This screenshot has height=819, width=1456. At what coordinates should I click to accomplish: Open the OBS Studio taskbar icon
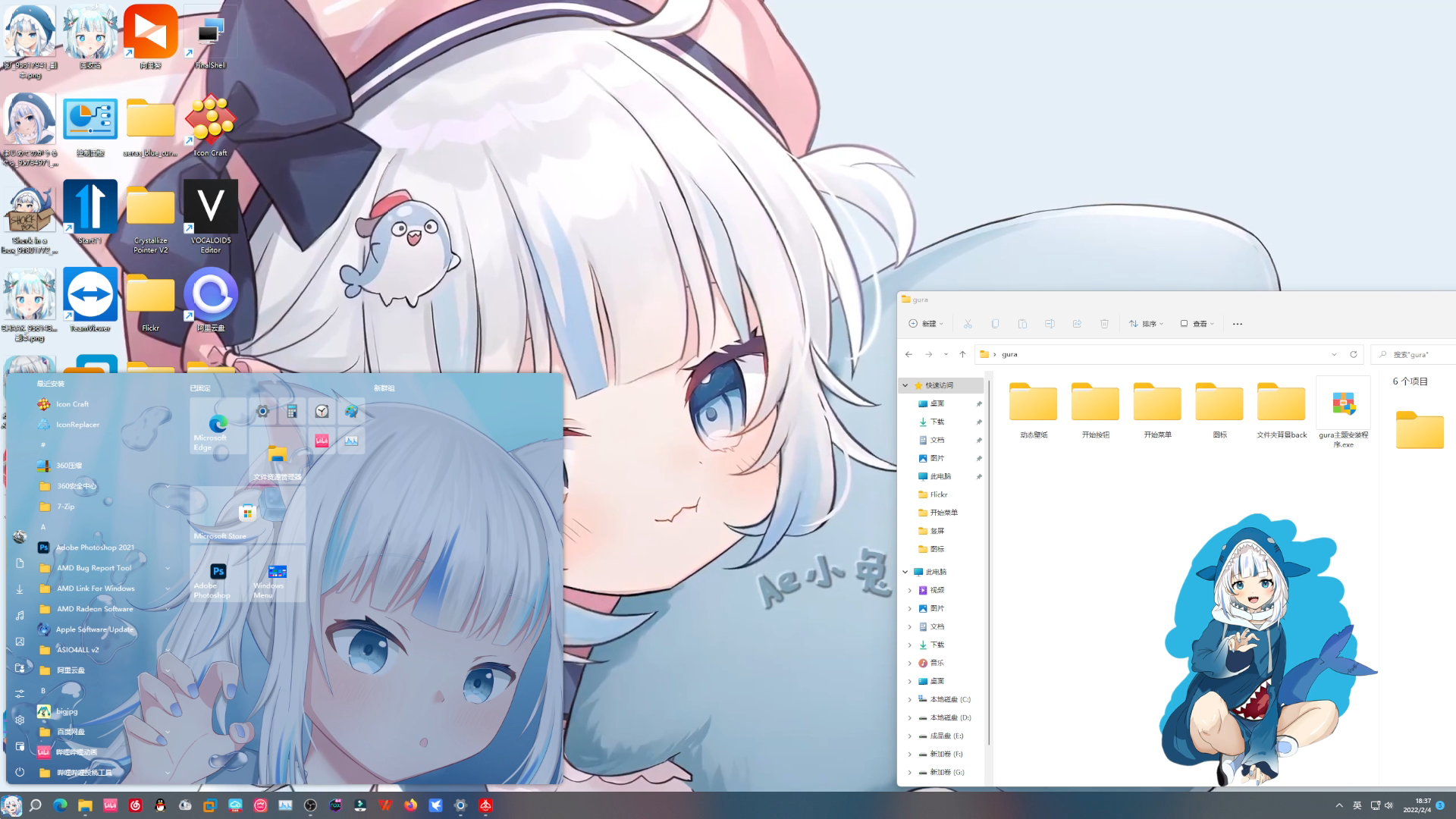310,805
